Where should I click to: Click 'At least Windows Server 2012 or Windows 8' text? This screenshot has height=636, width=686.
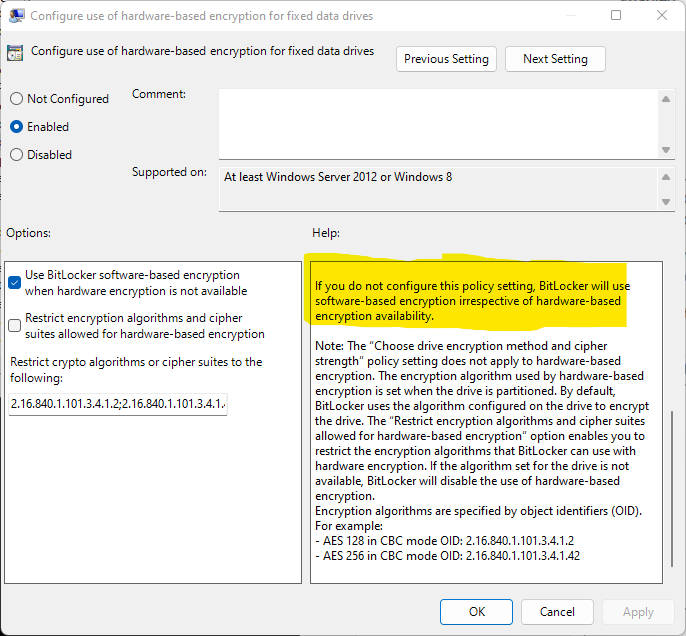pyautogui.click(x=338, y=177)
